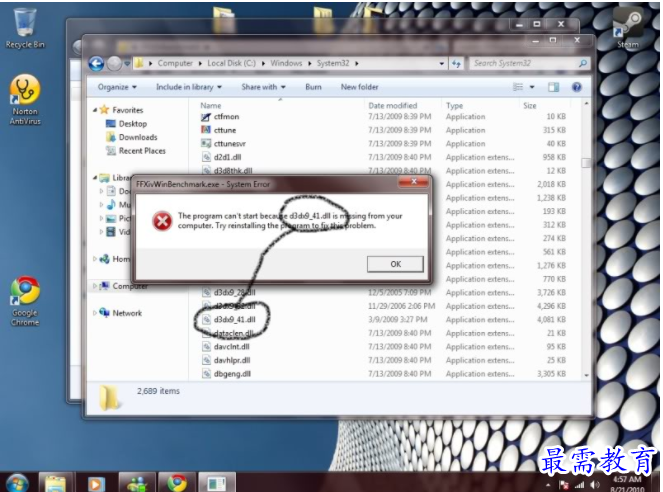Open Chrome from the taskbar
663x492 pixels.
[177, 483]
